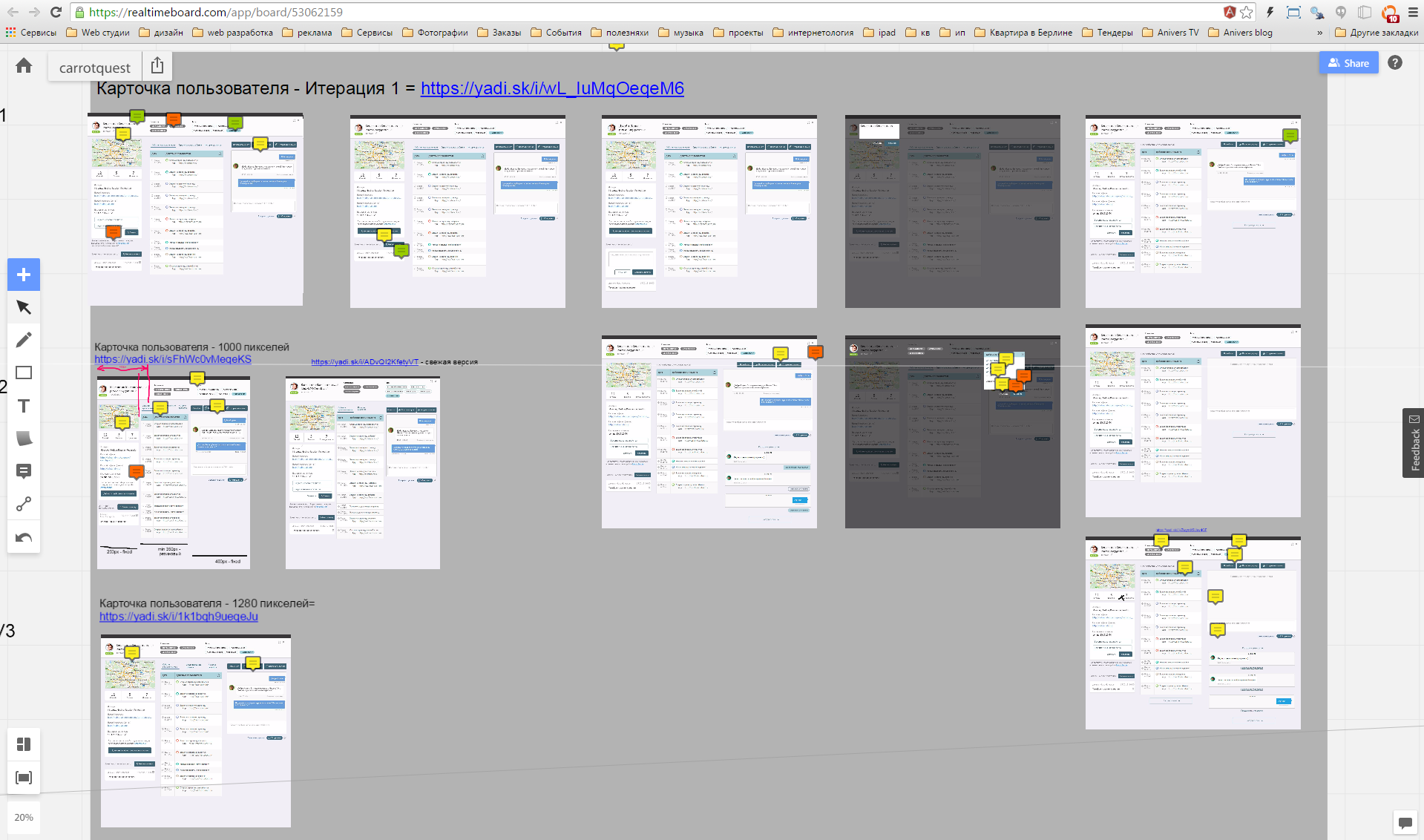The width and height of the screenshot is (1424, 840).
Task: Open the Anivers blog bookmarks folder
Action: (1240, 33)
